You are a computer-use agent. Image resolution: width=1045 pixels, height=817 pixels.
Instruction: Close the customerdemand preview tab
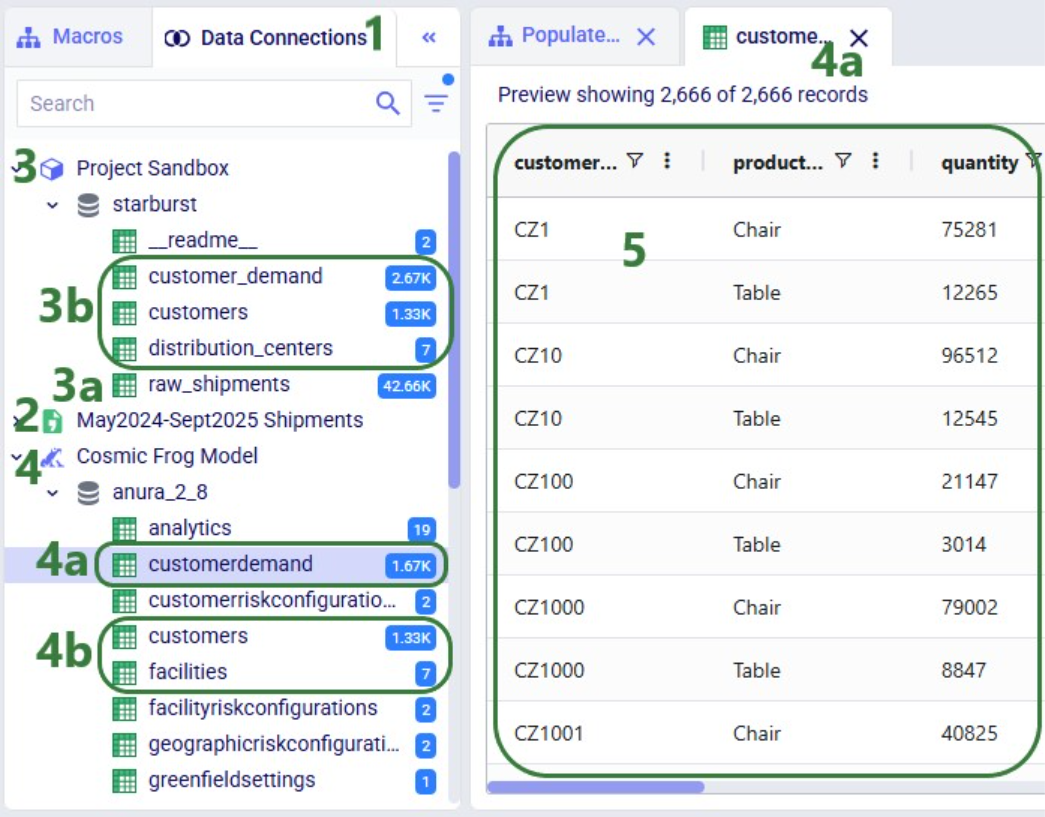(x=859, y=37)
